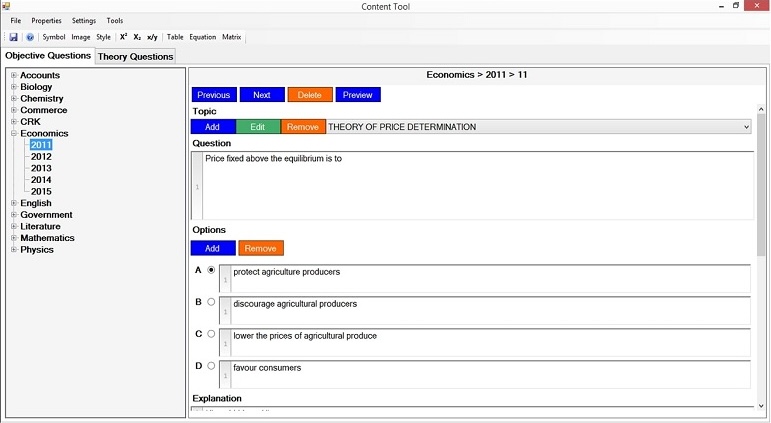Image resolution: width=771 pixels, height=423 pixels.
Task: Click option C text about lowering prices
Action: tap(305, 336)
